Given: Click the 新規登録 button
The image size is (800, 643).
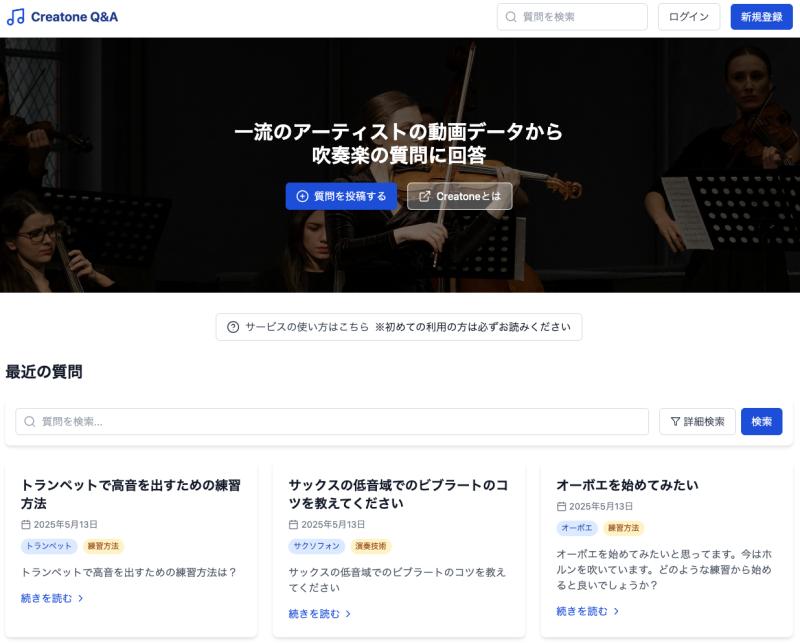Looking at the screenshot, I should click(761, 17).
